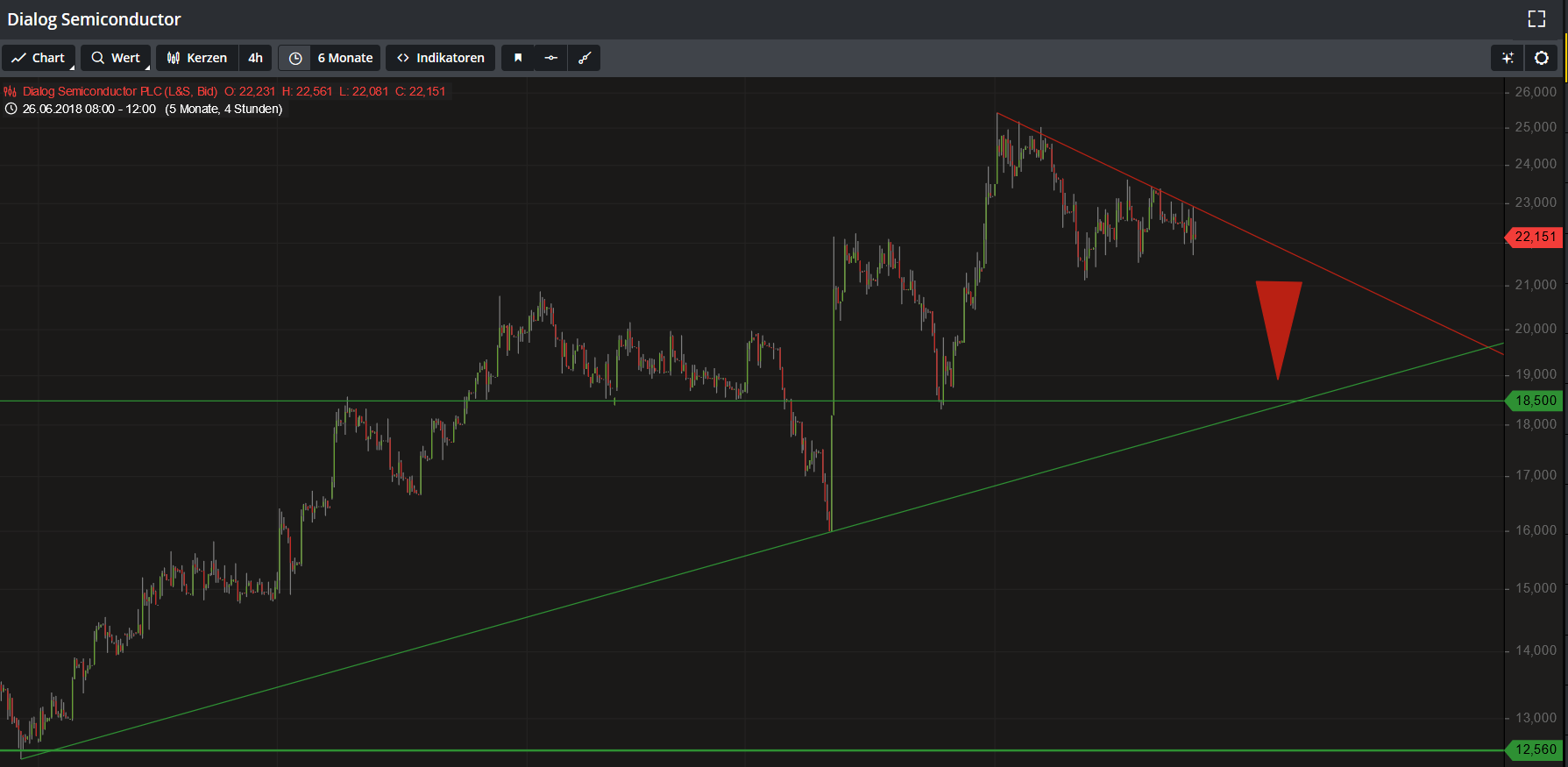Open the 6 Monate period selector
The width and height of the screenshot is (1568, 767).
point(345,58)
